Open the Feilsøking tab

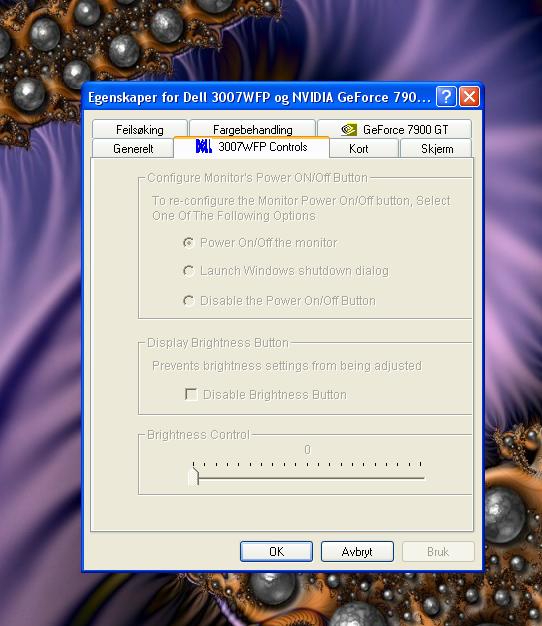coord(140,129)
